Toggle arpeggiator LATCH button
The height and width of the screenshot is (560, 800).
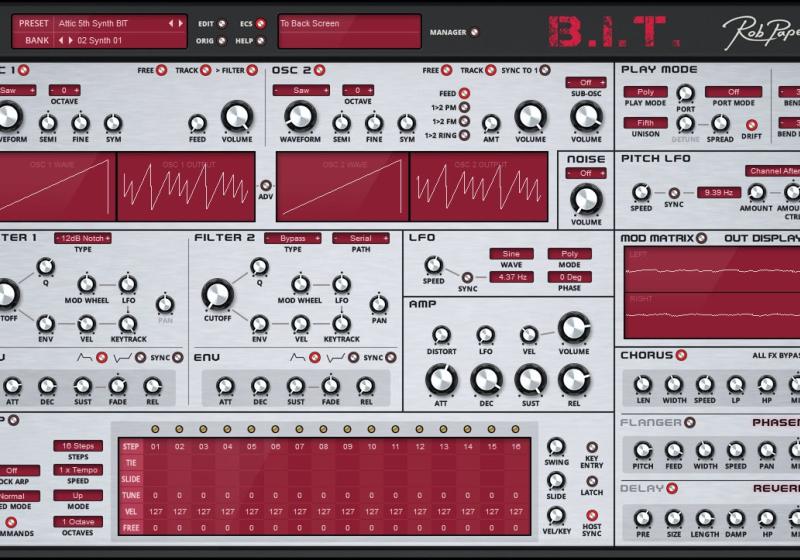[592, 481]
